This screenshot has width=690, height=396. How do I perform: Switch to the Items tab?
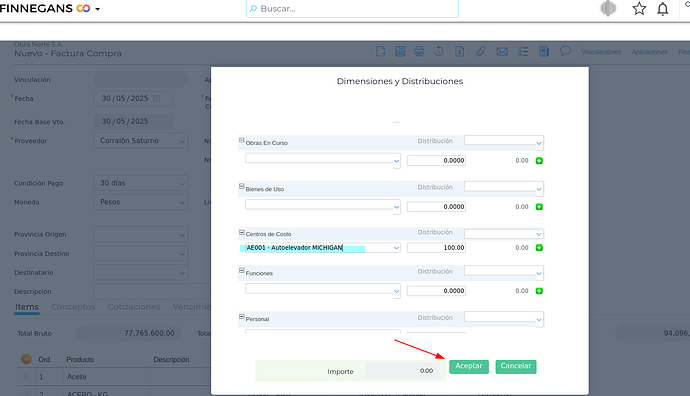click(27, 307)
